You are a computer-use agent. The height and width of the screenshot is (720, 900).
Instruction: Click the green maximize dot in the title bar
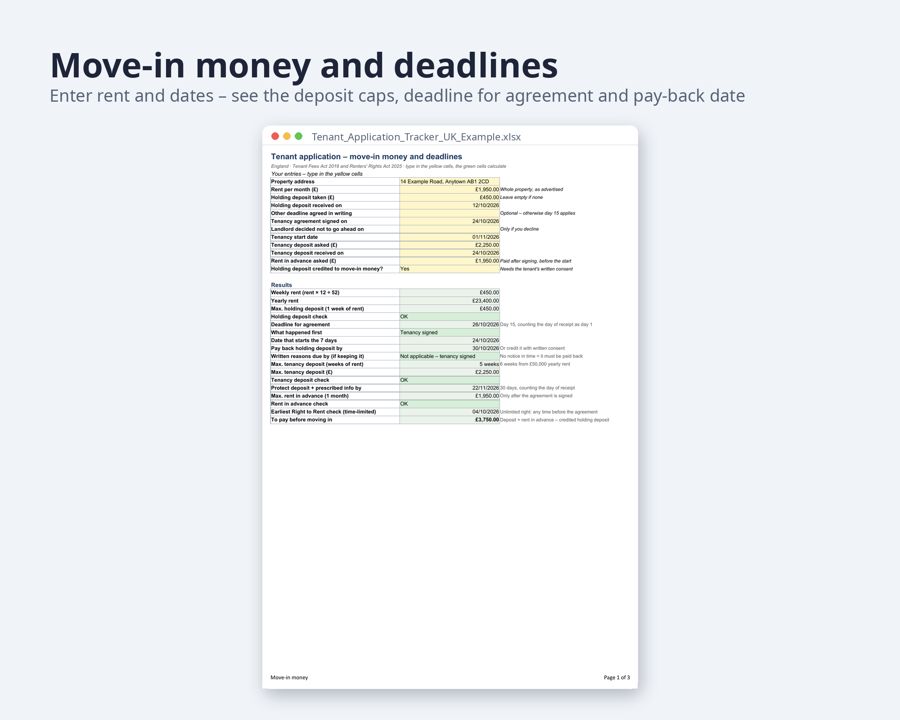point(298,136)
